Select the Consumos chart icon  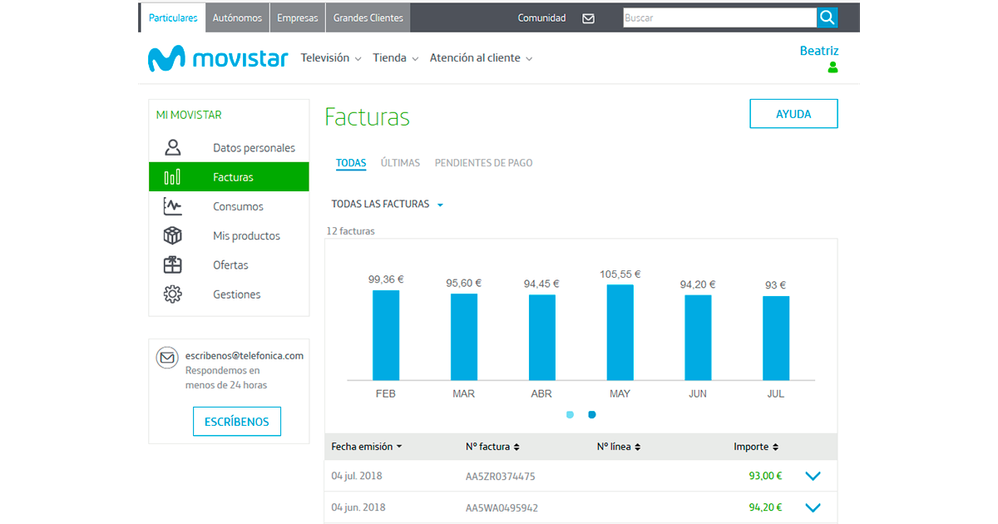pos(173,206)
